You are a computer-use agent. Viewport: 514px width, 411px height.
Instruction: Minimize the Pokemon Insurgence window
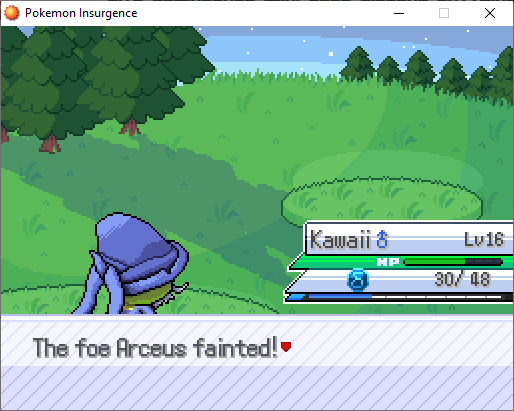(399, 13)
